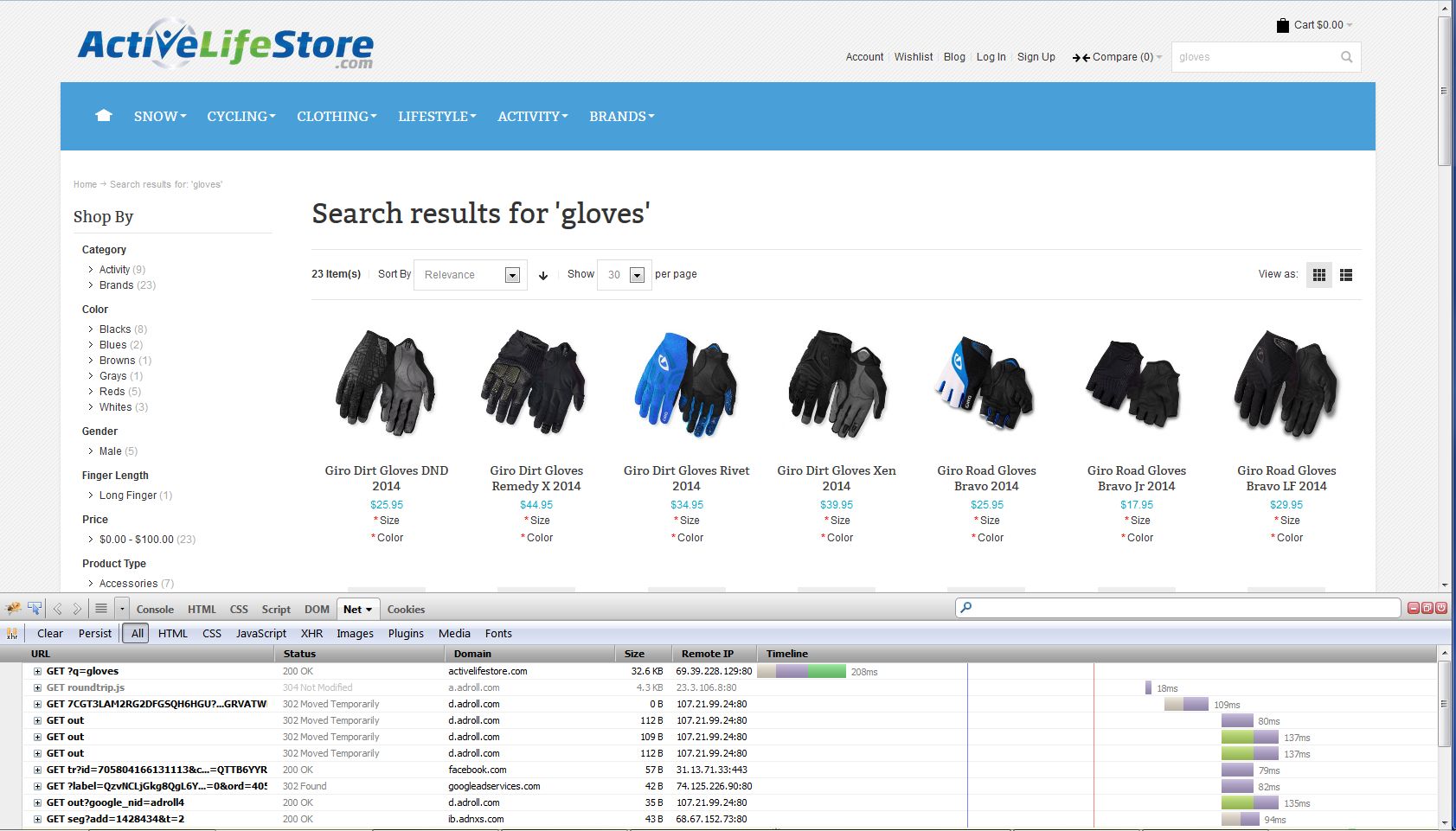Open the CYCLING navigation menu

click(241, 116)
